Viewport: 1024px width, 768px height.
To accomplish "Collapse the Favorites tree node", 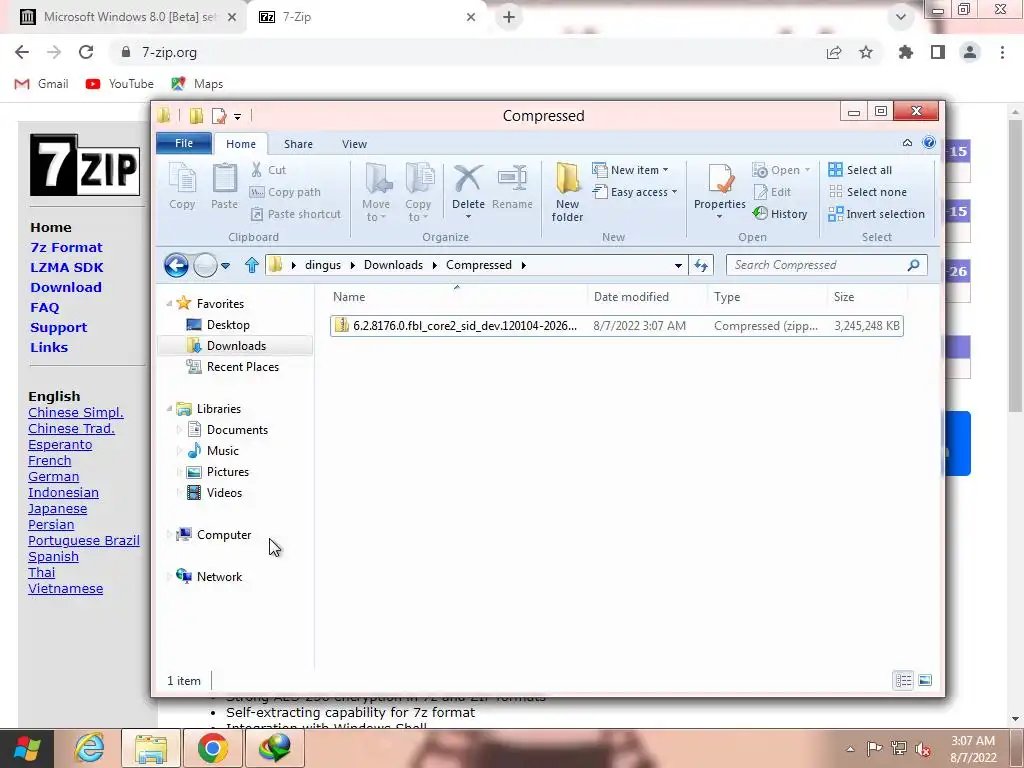I will [x=169, y=304].
